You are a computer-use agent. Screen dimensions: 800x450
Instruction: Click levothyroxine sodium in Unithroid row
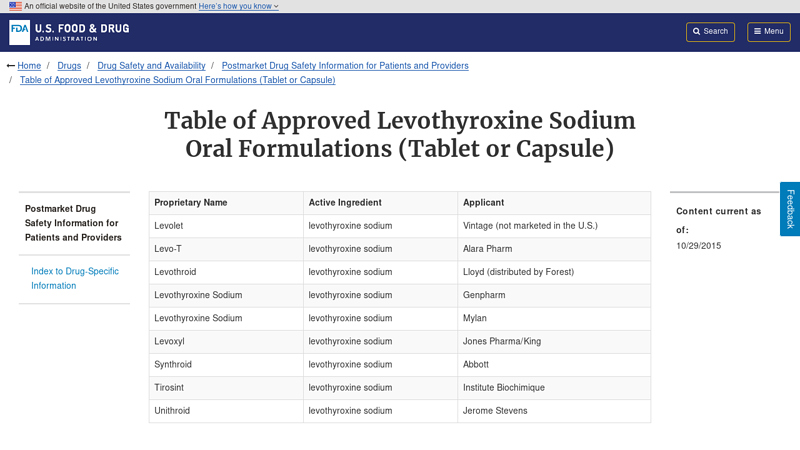click(x=380, y=411)
